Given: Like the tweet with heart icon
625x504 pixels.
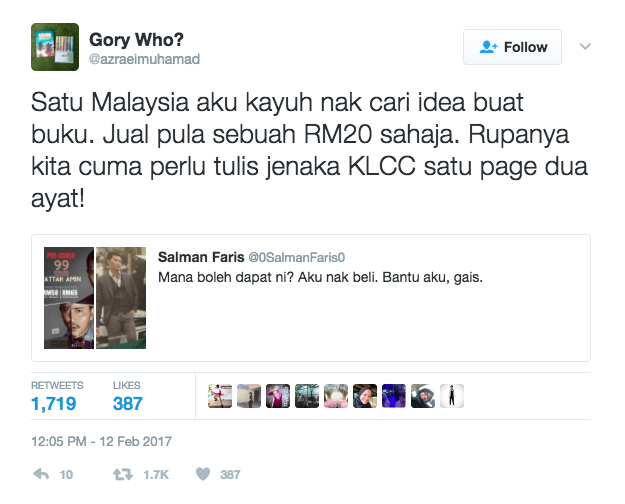Looking at the screenshot, I should pyautogui.click(x=203, y=474).
